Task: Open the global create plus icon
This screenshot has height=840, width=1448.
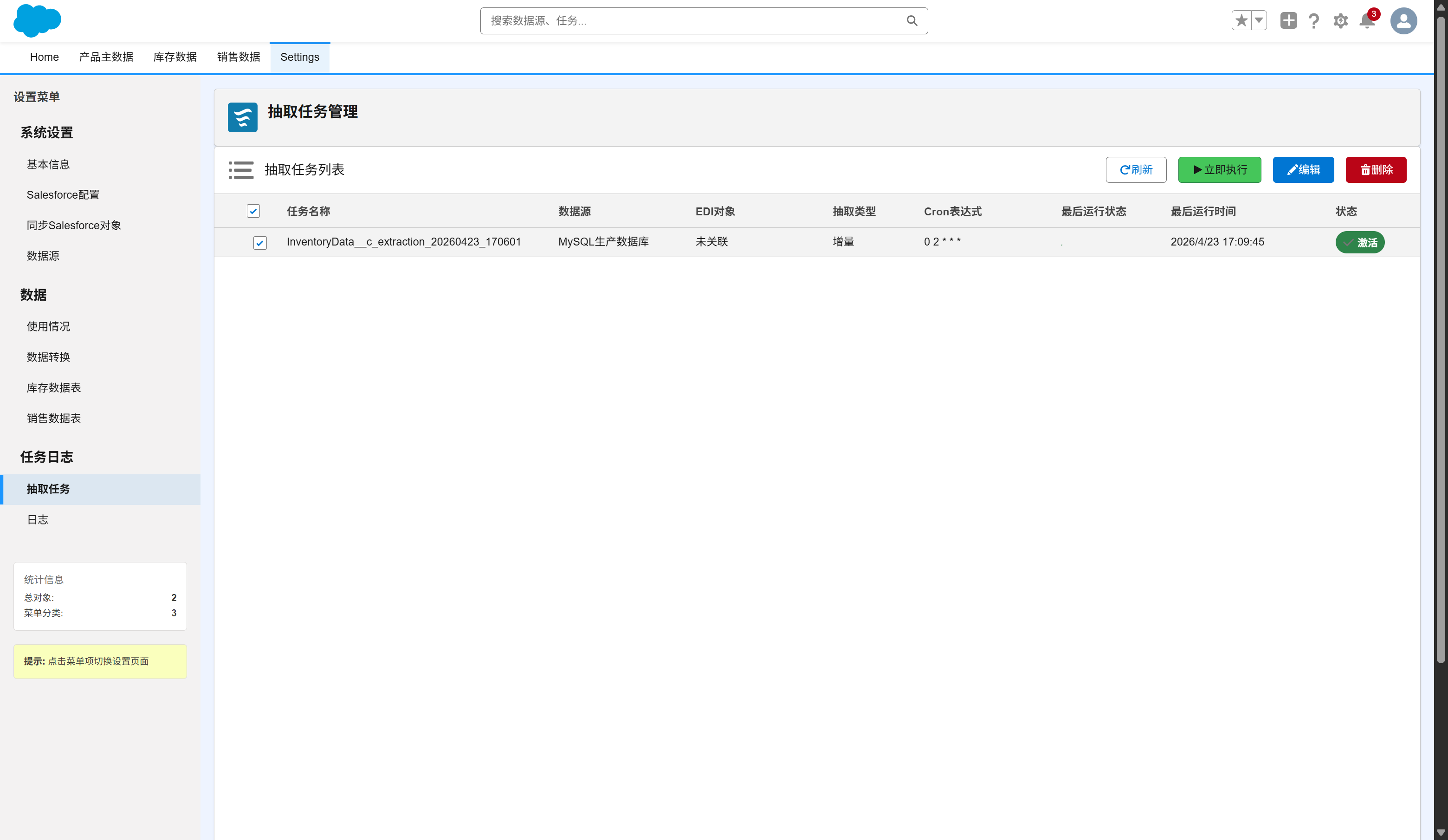Action: click(1288, 21)
